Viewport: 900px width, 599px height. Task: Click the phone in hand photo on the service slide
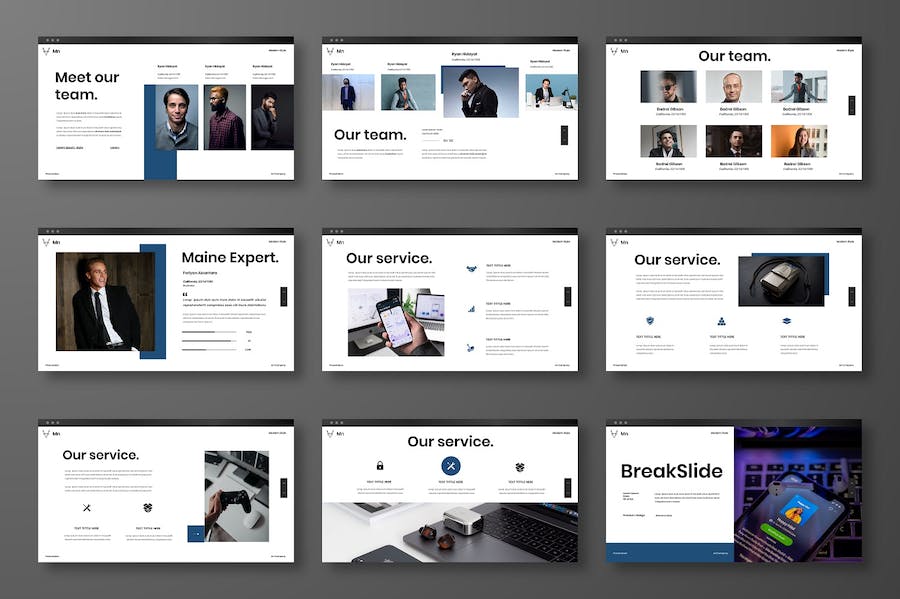coord(395,322)
